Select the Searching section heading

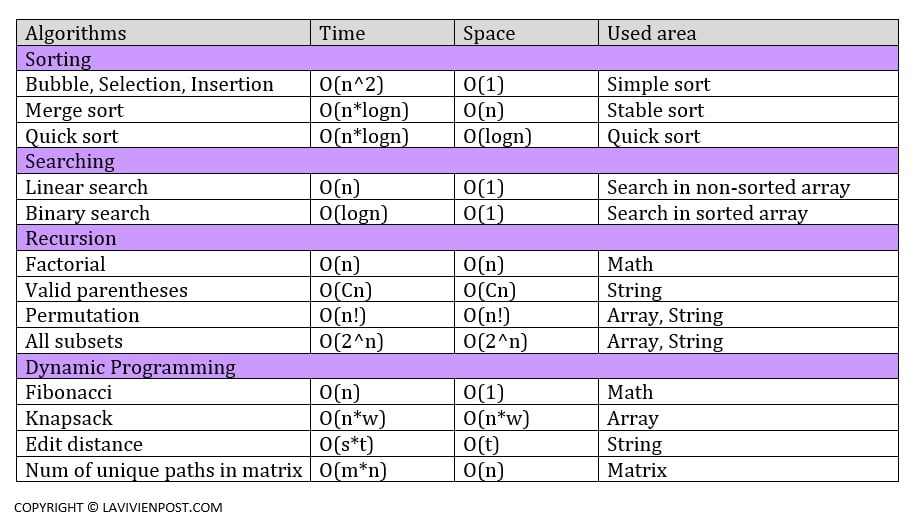tap(70, 161)
